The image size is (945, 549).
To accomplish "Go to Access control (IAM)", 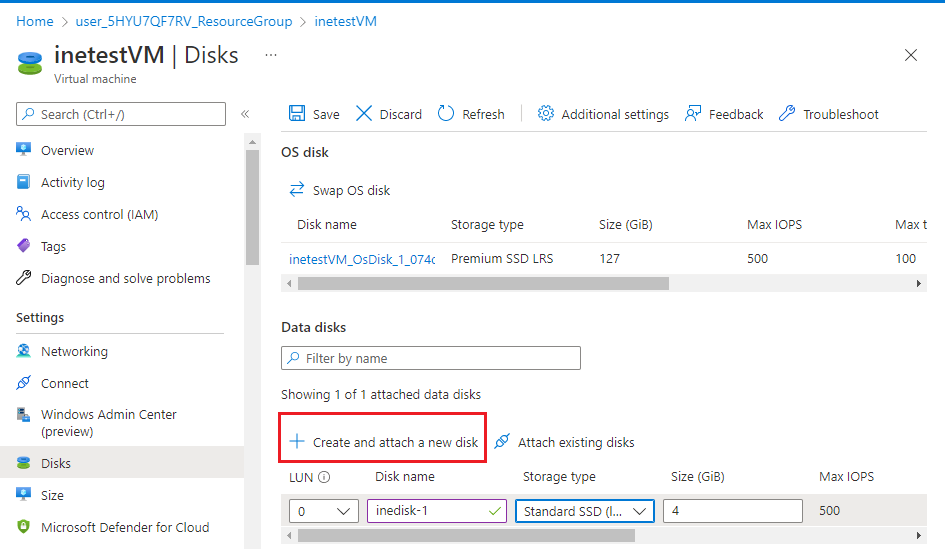I will (99, 214).
